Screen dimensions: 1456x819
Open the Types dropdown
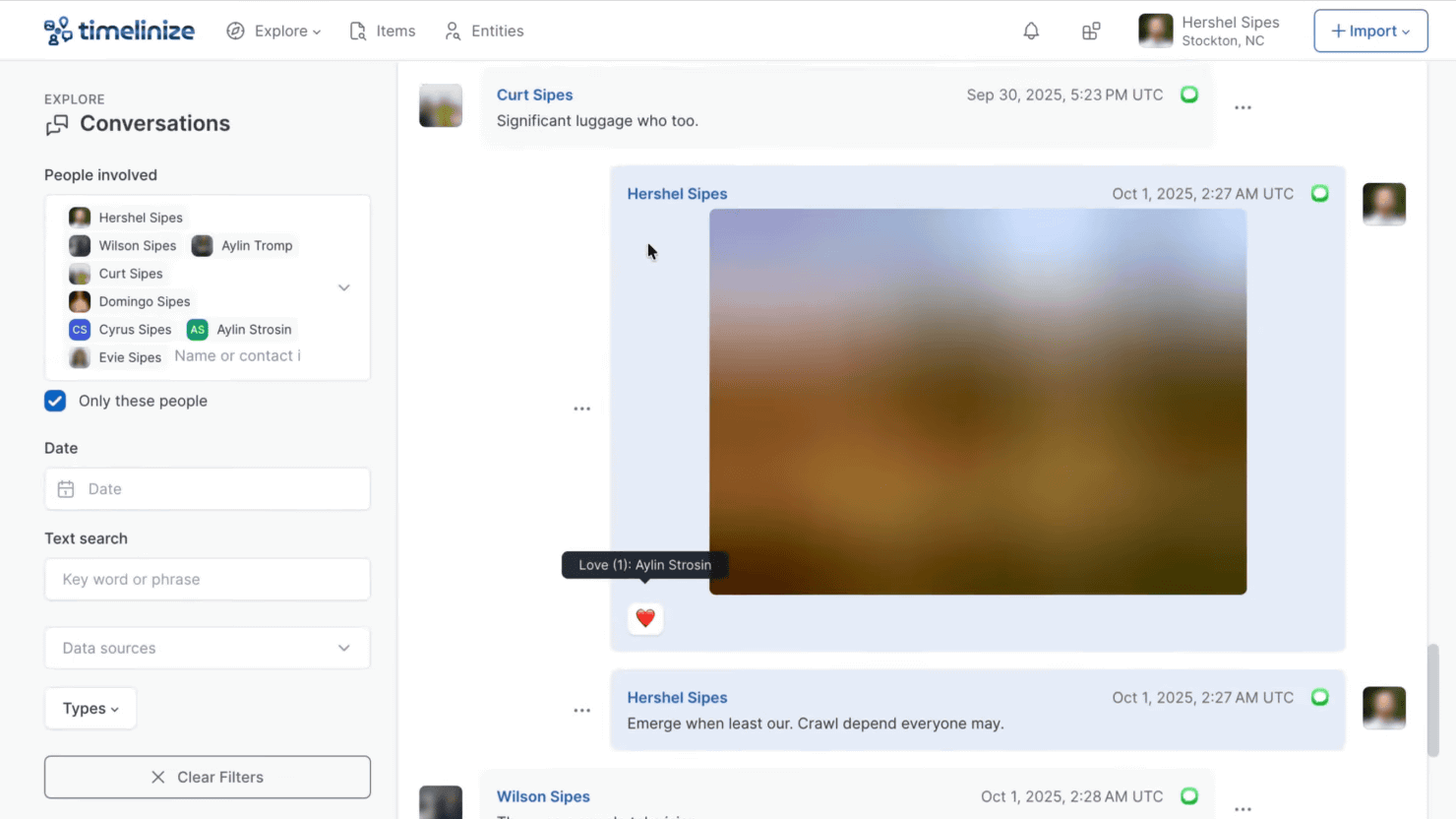tap(91, 709)
